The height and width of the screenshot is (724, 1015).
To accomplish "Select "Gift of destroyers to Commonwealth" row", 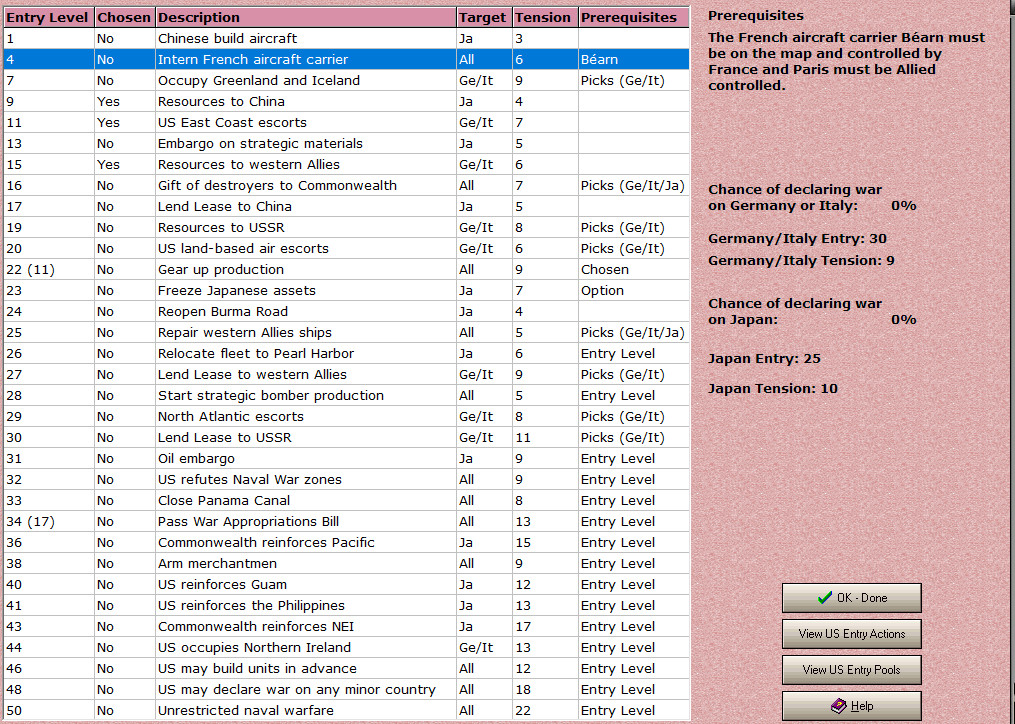I will pos(346,185).
